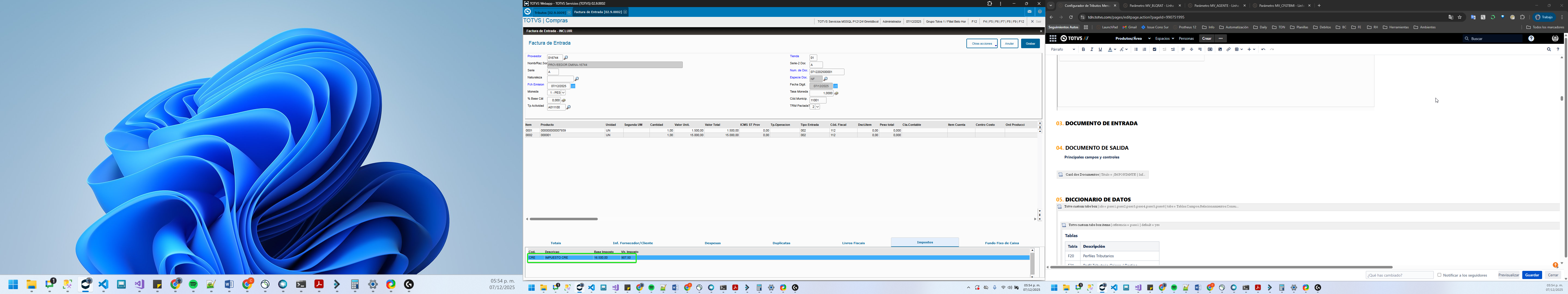Expand the Otras acciones menu
Image resolution: width=1568 pixels, height=294 pixels.
coord(982,44)
